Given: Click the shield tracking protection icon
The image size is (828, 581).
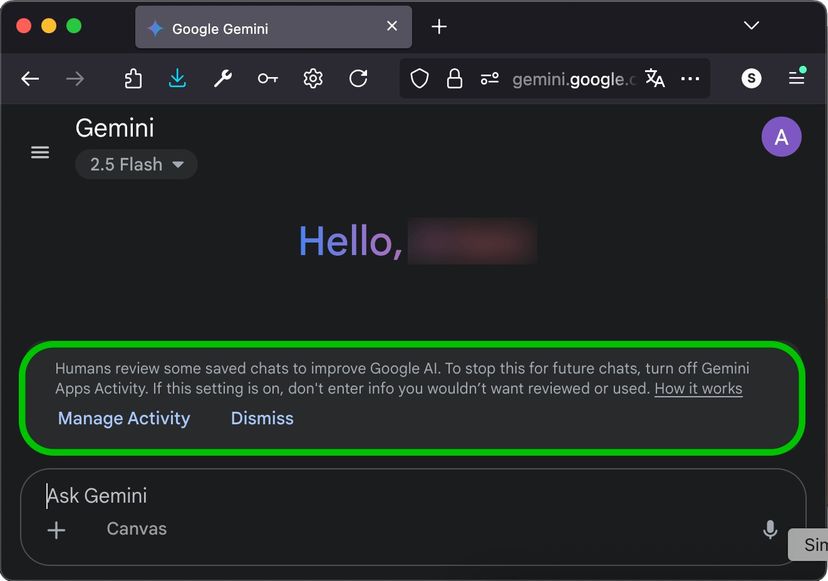Looking at the screenshot, I should click(x=419, y=78).
